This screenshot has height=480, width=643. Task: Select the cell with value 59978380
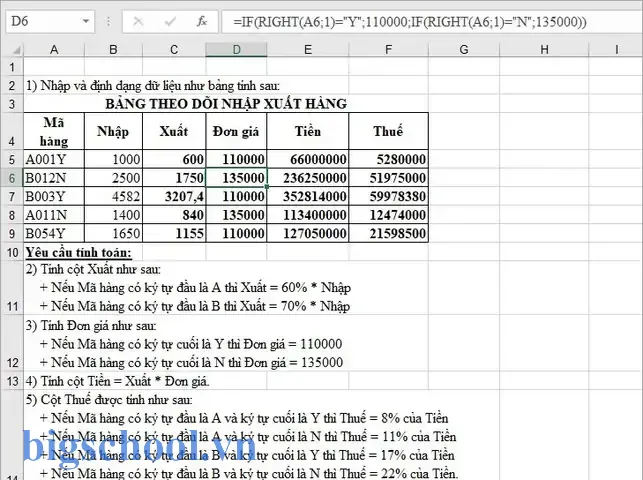click(388, 196)
